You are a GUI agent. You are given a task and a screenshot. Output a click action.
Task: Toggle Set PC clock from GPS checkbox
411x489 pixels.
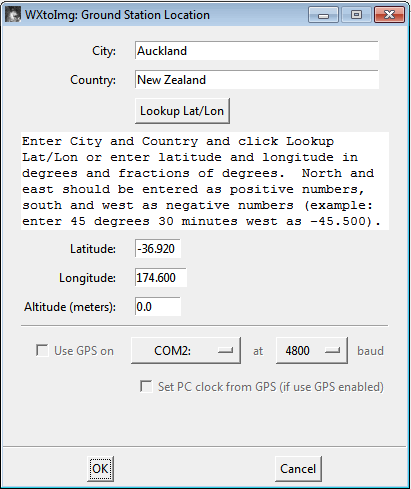(146, 386)
